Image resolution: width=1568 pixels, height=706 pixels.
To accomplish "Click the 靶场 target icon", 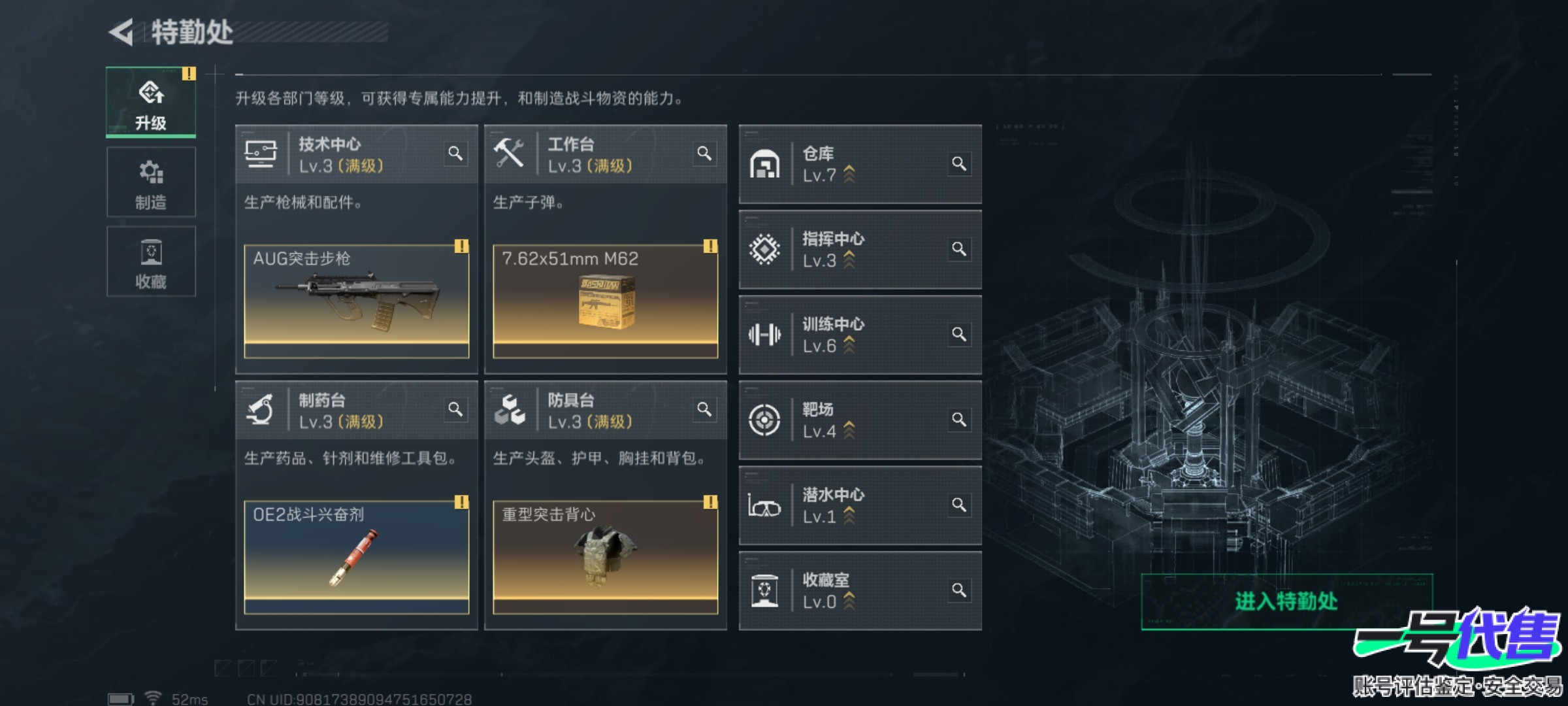I will pos(764,420).
